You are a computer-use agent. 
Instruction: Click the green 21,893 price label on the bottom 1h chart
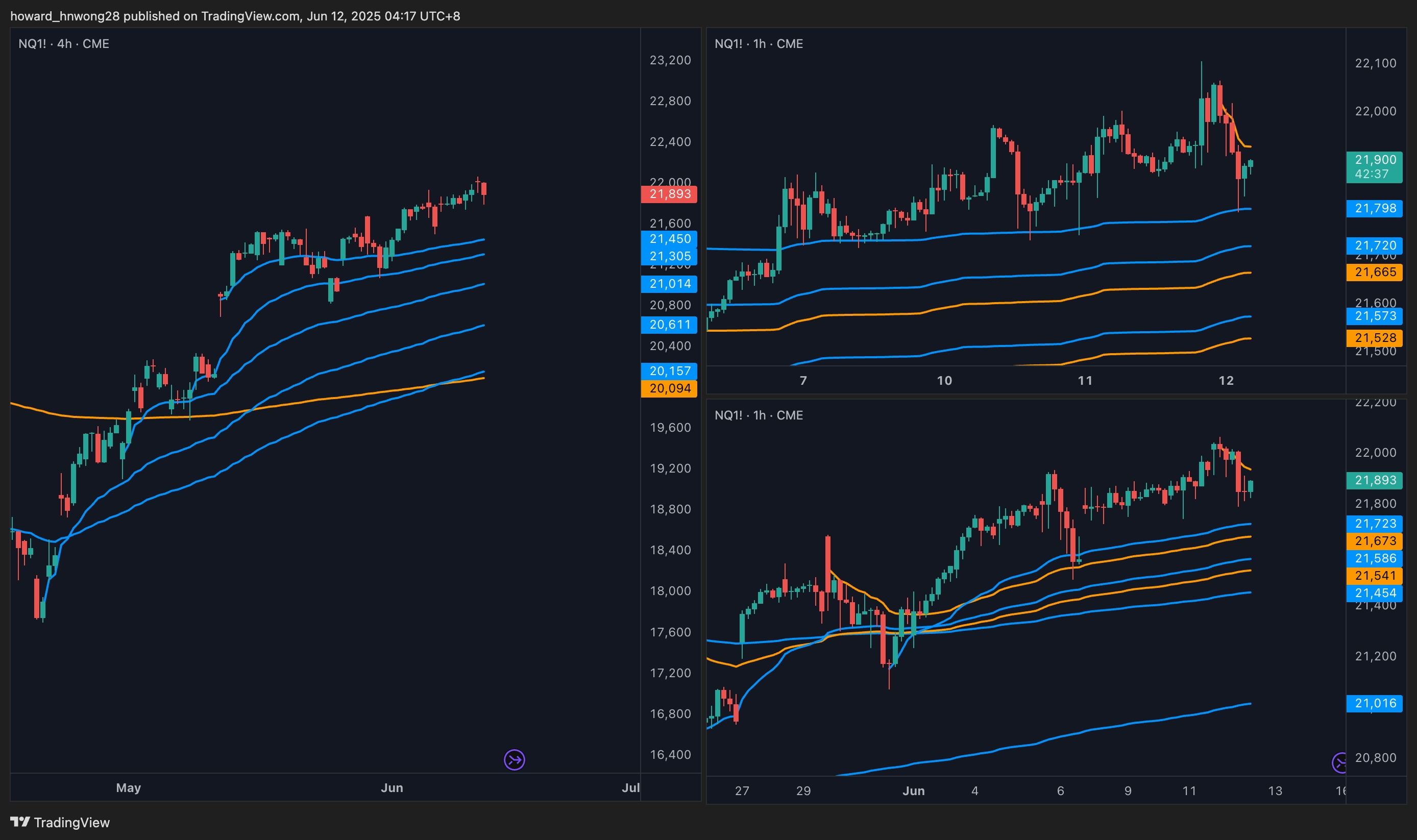[1374, 480]
